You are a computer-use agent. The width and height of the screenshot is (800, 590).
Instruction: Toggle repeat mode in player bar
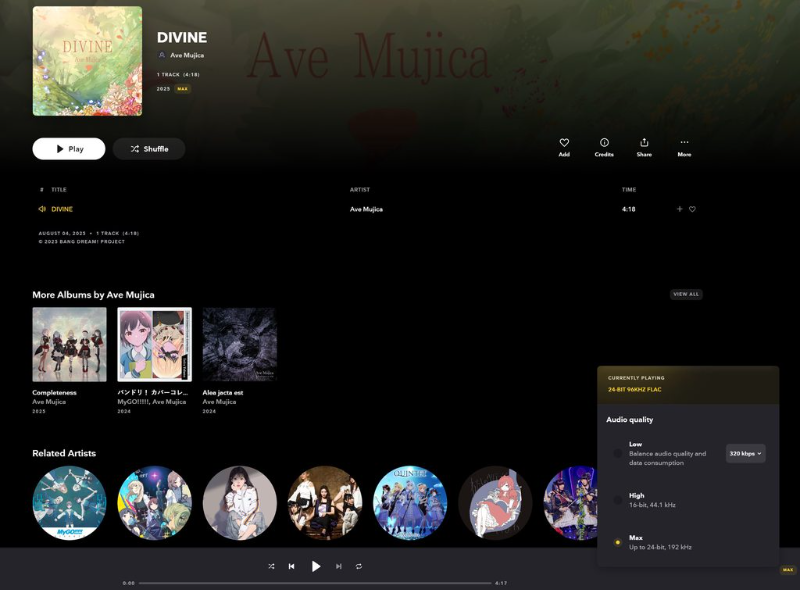click(359, 566)
